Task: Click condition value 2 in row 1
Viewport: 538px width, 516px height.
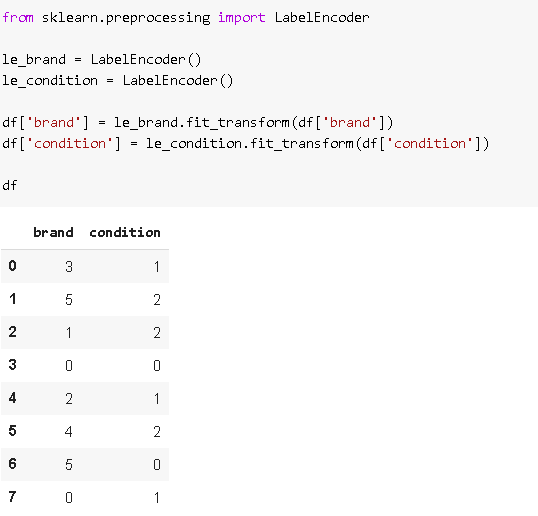Action: [157, 300]
